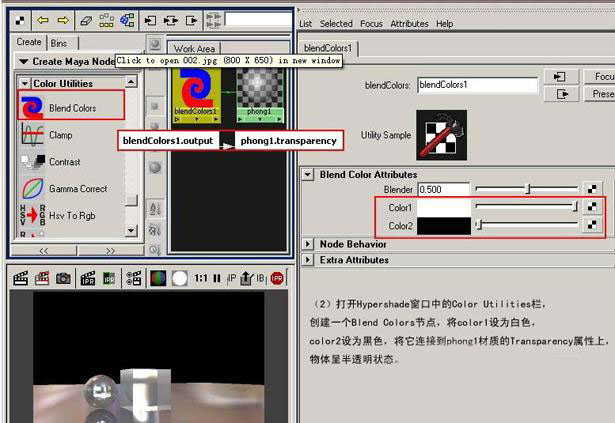Expand the Extra Attributes section
This screenshot has width=615, height=423.
(x=308, y=260)
